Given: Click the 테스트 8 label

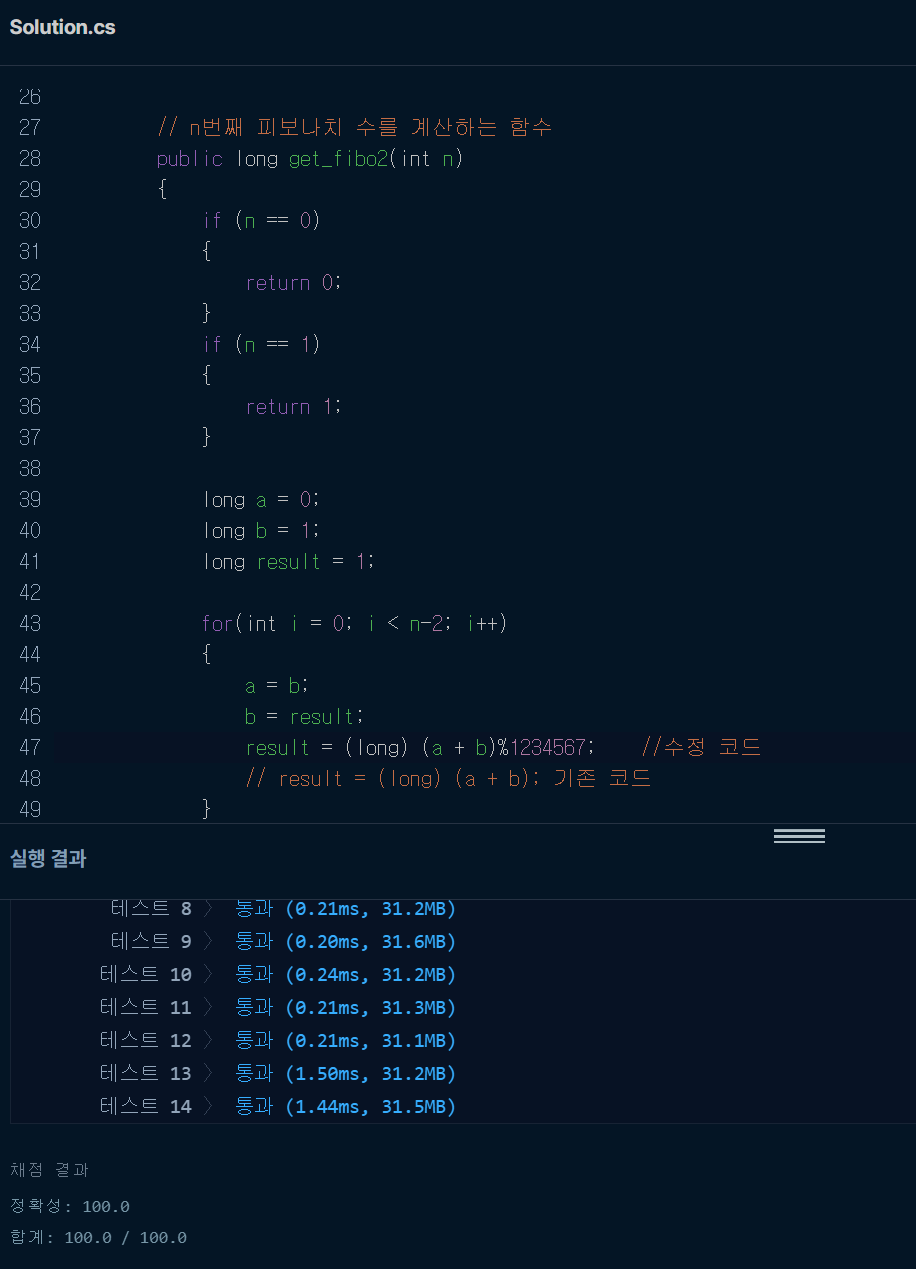Looking at the screenshot, I should point(151,909).
